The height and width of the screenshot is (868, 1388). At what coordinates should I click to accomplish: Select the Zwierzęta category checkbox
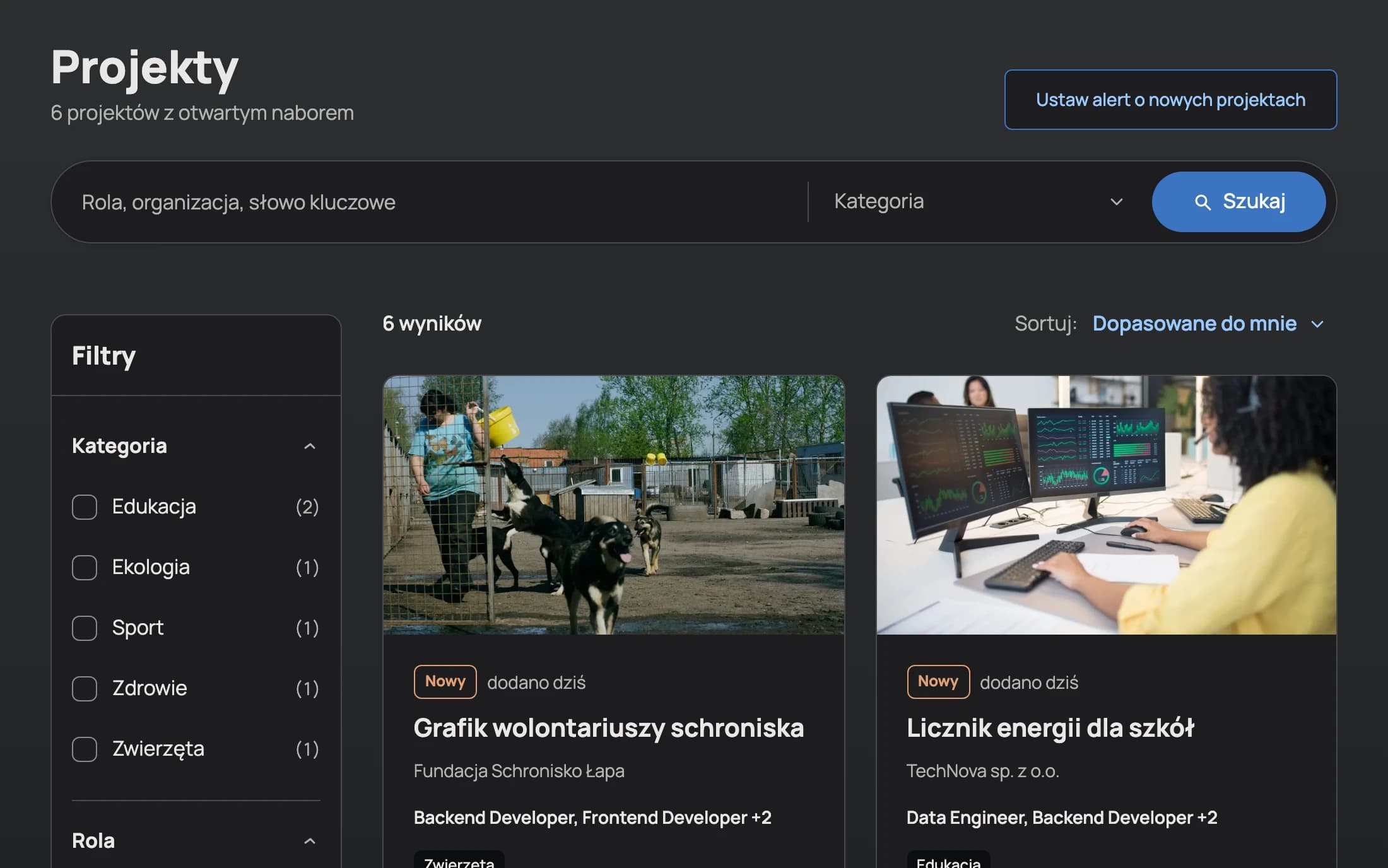point(85,749)
